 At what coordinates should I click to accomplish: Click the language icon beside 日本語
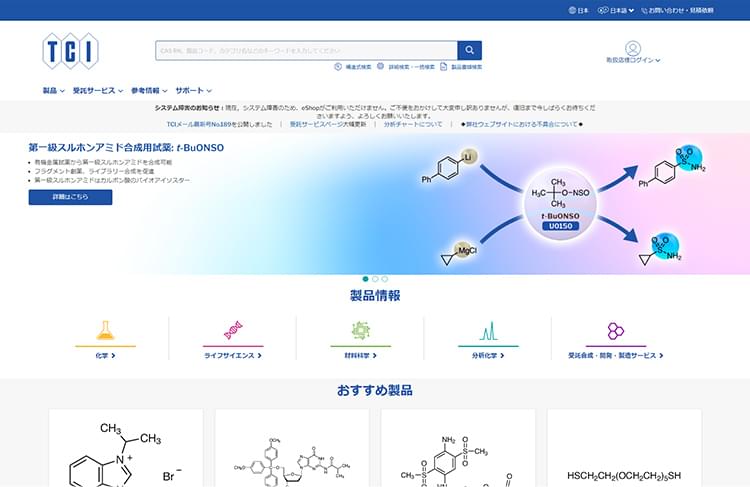(603, 10)
